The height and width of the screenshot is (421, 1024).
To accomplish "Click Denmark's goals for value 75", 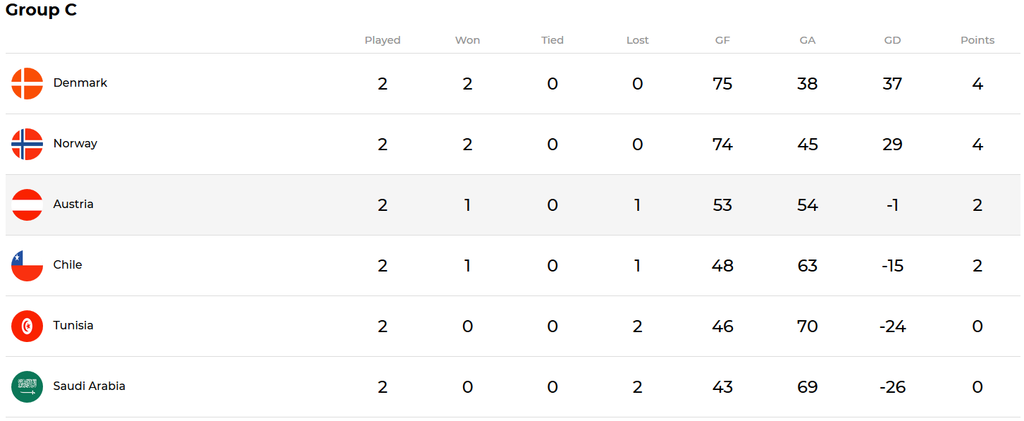I will [722, 84].
